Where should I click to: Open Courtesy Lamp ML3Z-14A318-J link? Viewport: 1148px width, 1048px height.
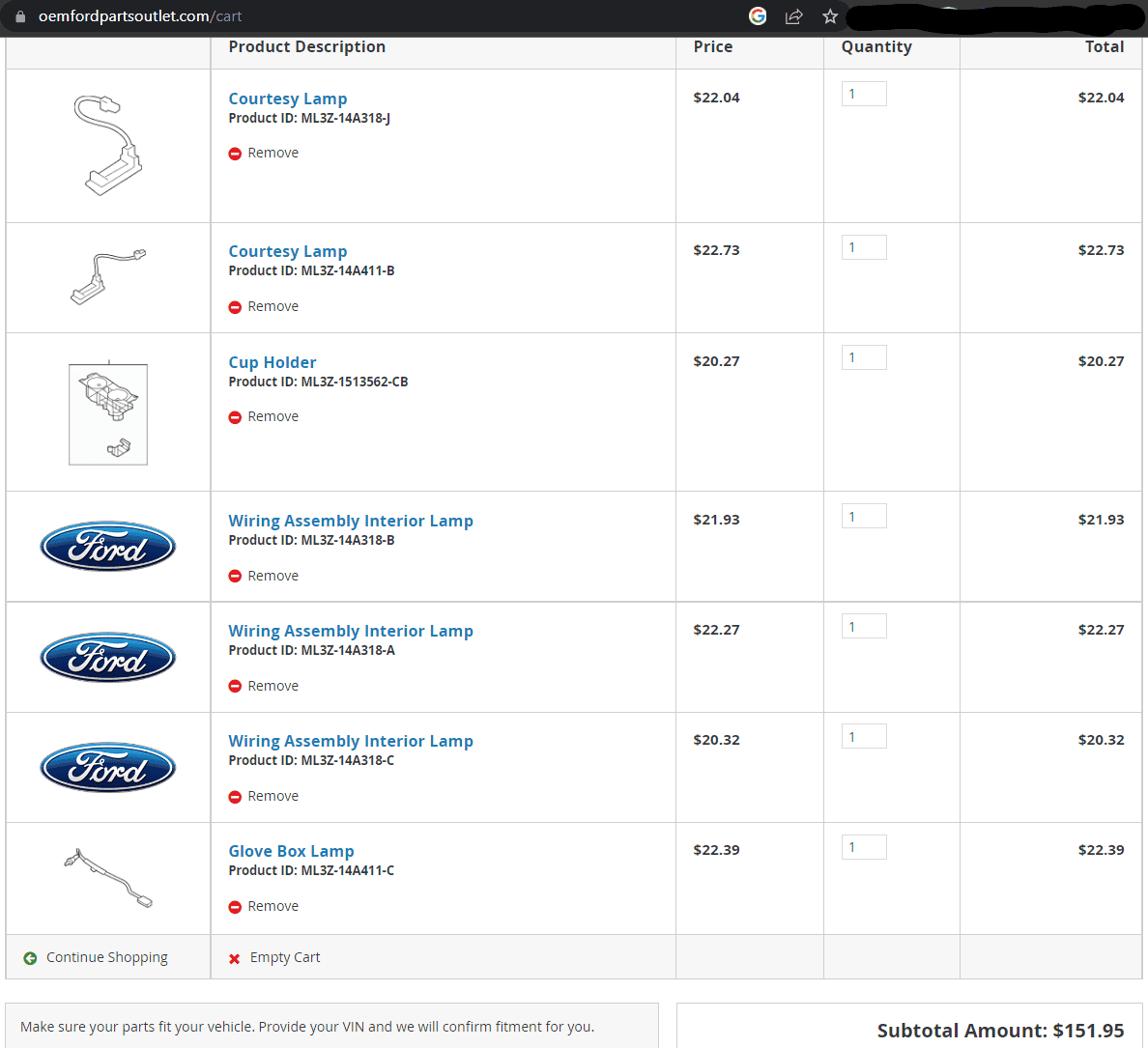pyautogui.click(x=287, y=99)
